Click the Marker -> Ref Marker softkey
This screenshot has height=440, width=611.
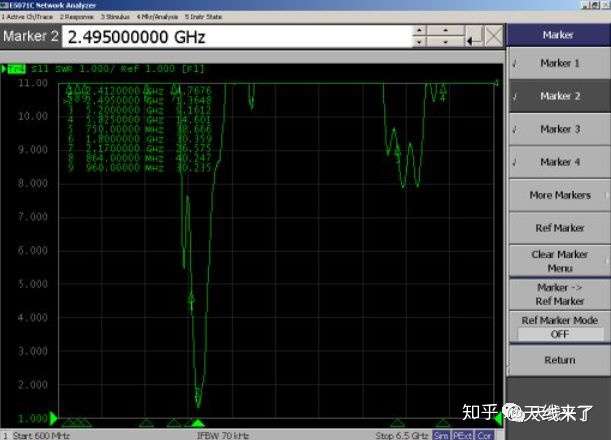pos(560,294)
